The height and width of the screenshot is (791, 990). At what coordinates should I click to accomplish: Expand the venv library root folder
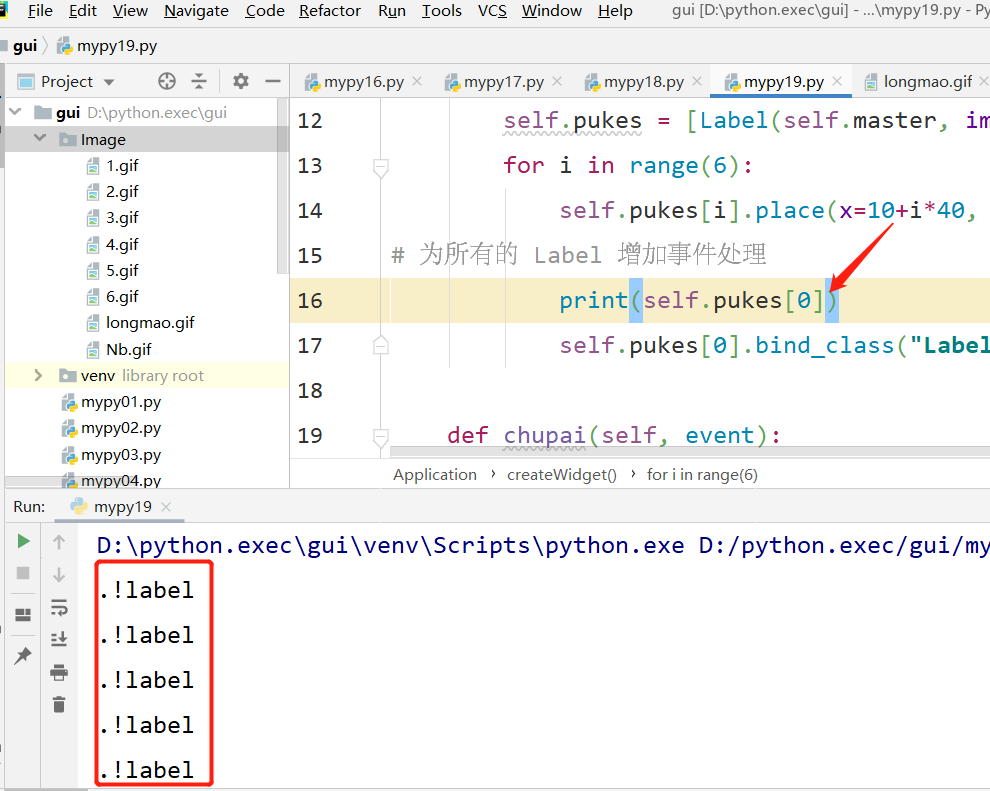point(38,376)
